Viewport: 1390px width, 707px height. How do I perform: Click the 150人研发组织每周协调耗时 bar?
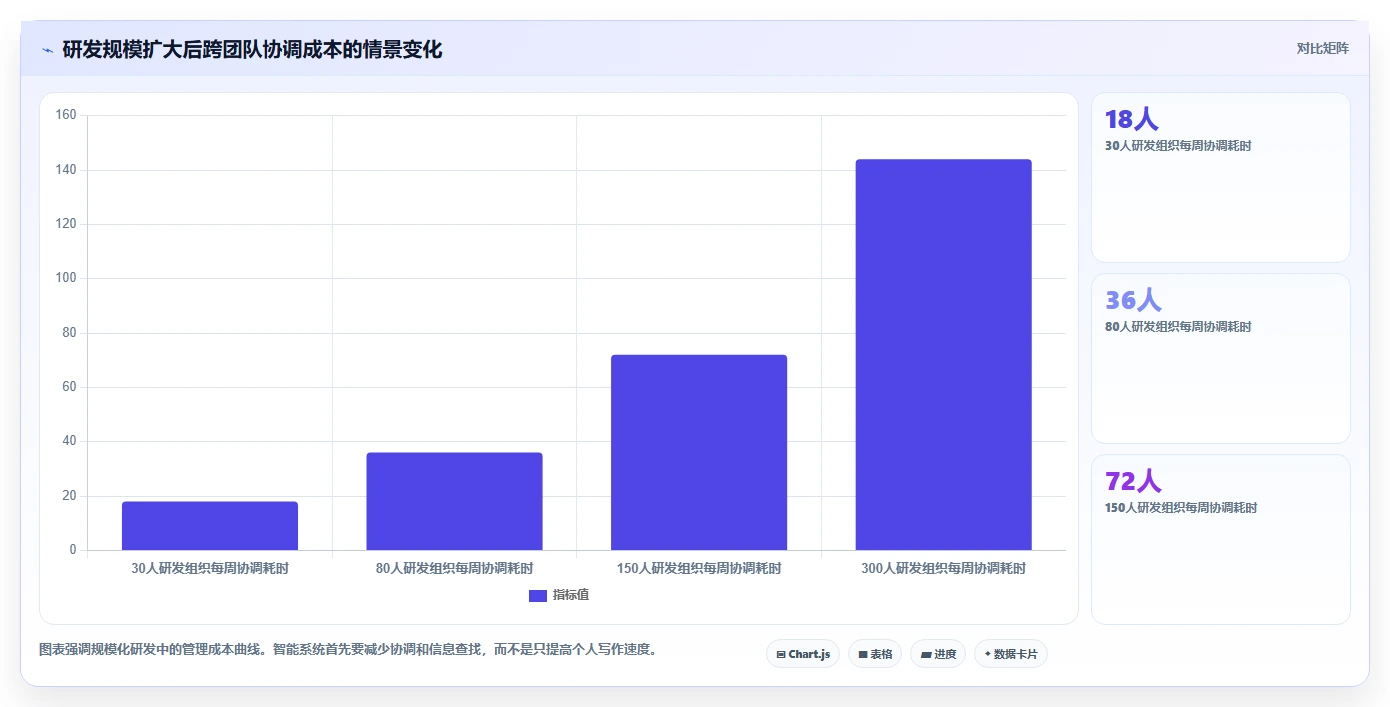coord(699,452)
